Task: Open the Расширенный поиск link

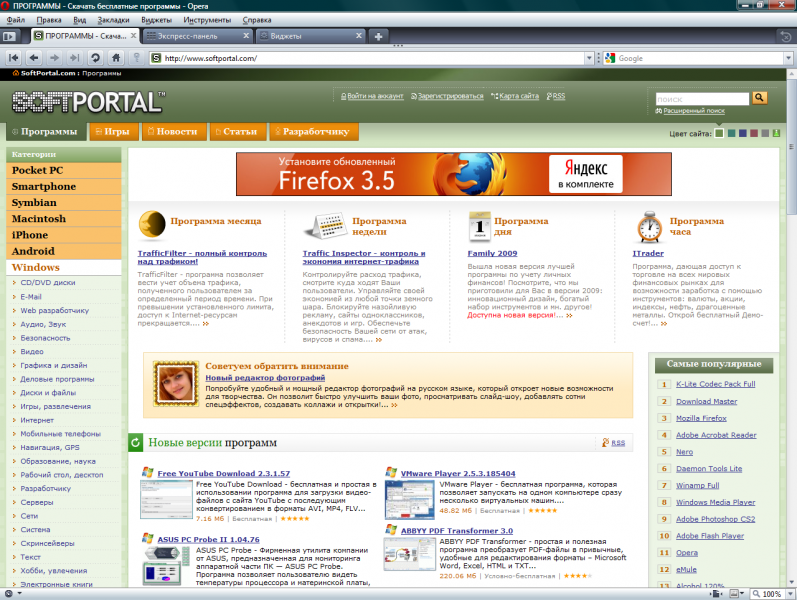Action: click(x=694, y=110)
